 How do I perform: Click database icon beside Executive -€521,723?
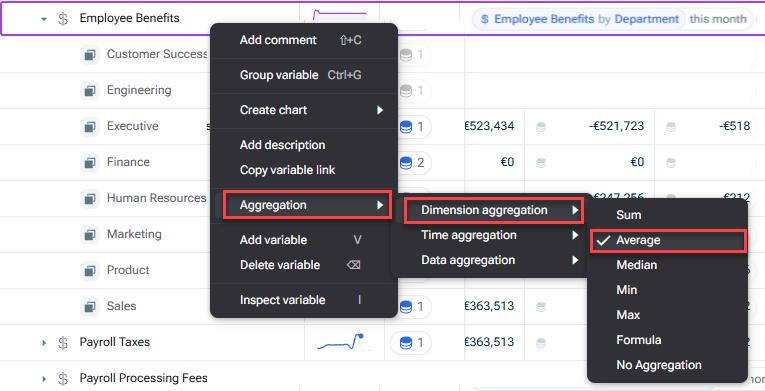(x=541, y=127)
